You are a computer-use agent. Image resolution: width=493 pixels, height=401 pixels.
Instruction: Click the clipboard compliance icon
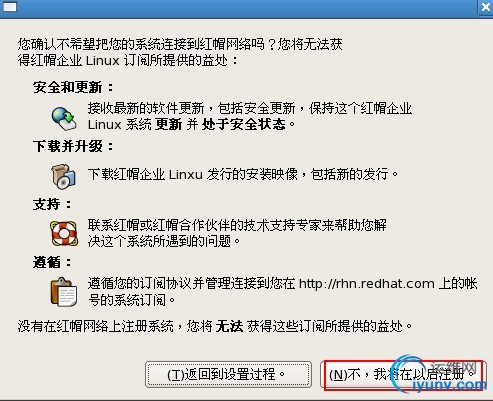pos(64,292)
